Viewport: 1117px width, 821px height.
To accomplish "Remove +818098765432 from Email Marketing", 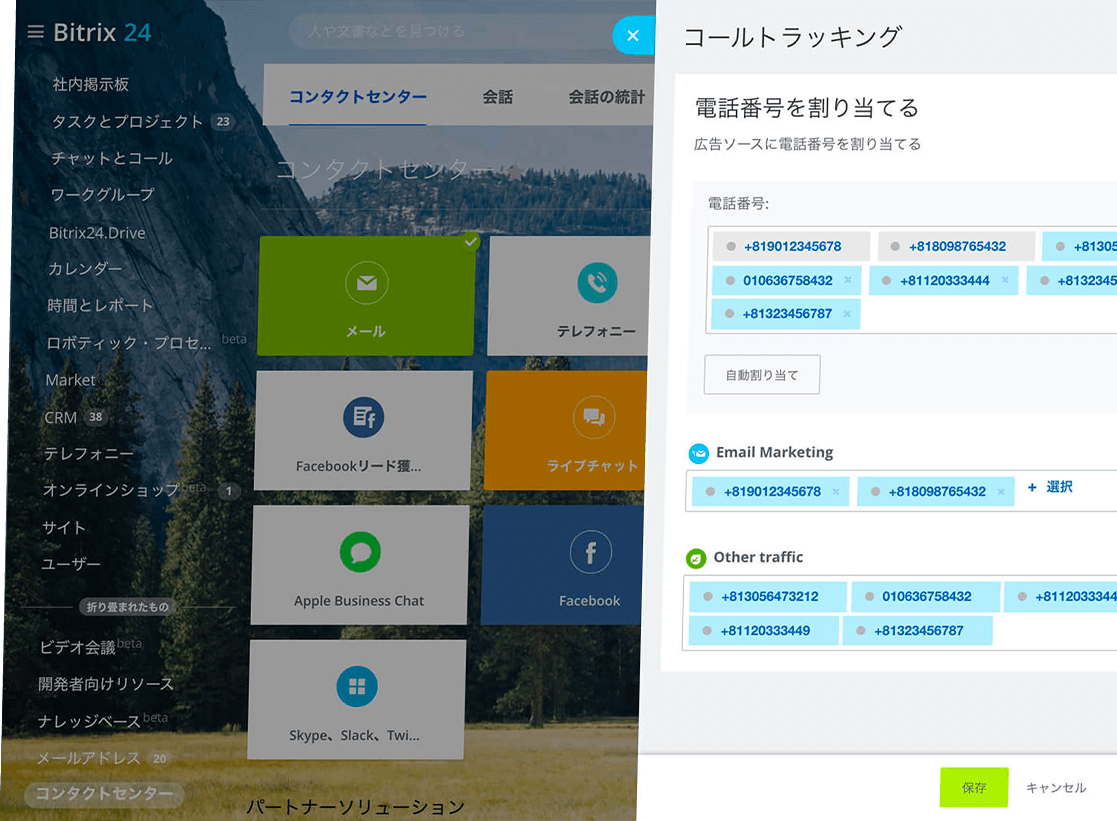I will point(1001,492).
